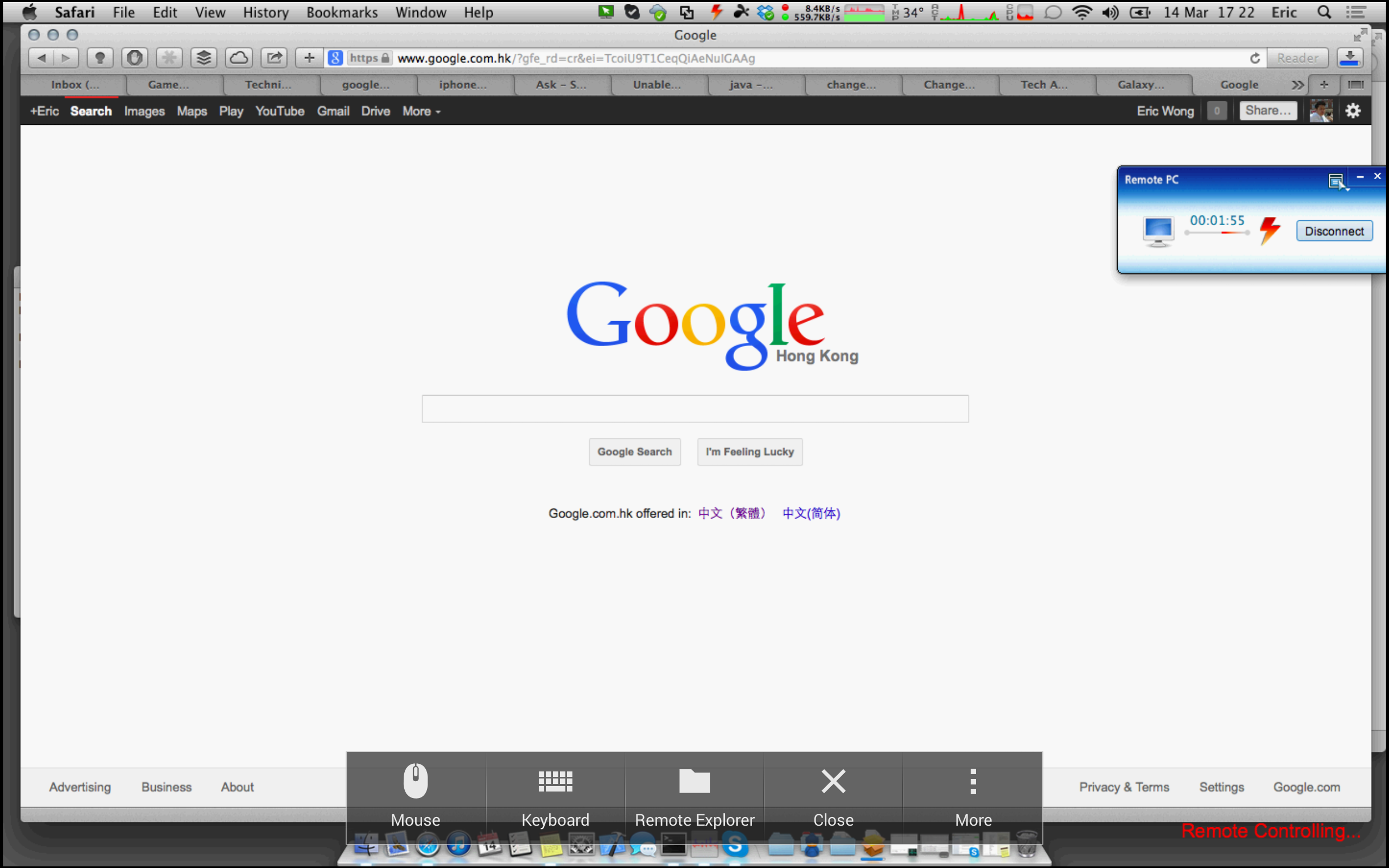Screen dimensions: 1389x868
Task: Open Images in Google bar
Action: tap(144, 111)
